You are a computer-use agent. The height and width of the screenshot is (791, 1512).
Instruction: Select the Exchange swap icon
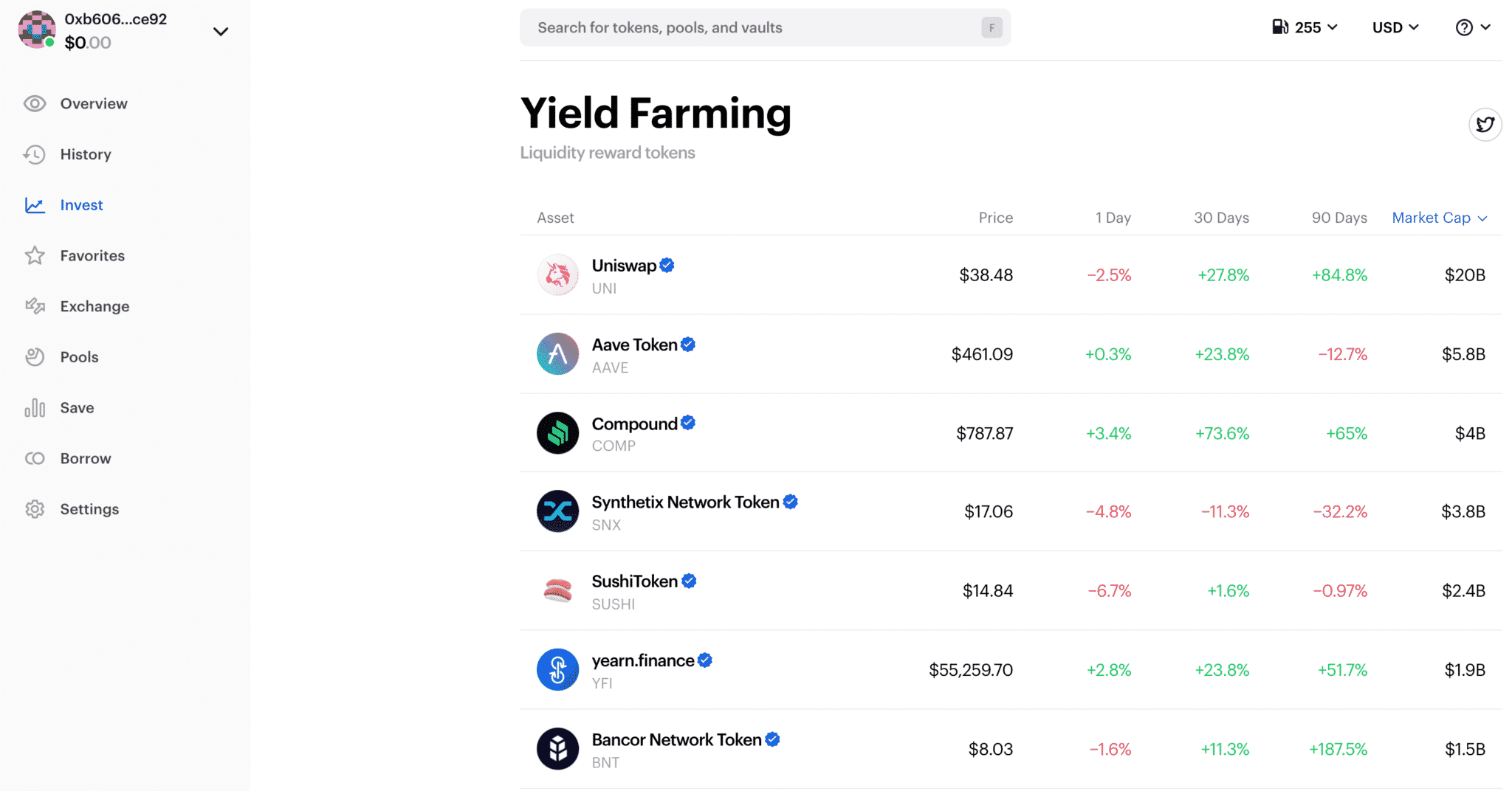(35, 306)
